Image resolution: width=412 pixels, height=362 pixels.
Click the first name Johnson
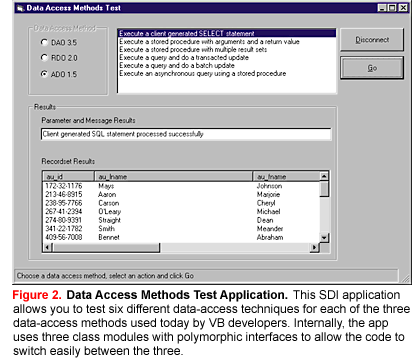coord(269,186)
